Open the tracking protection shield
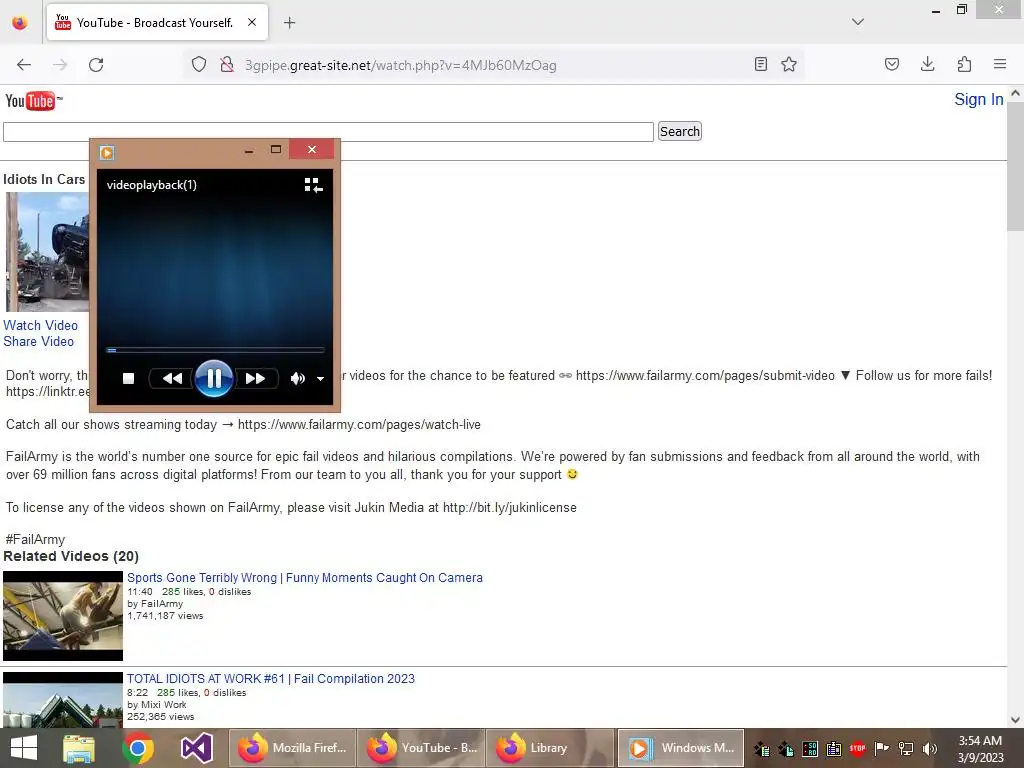 click(x=199, y=65)
